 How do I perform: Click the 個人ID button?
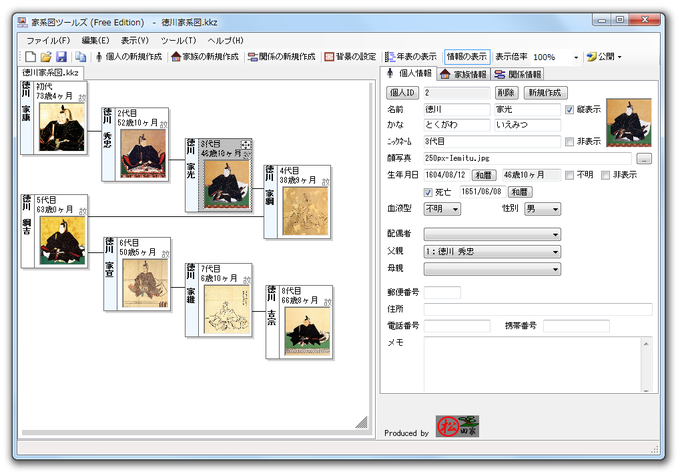402,92
